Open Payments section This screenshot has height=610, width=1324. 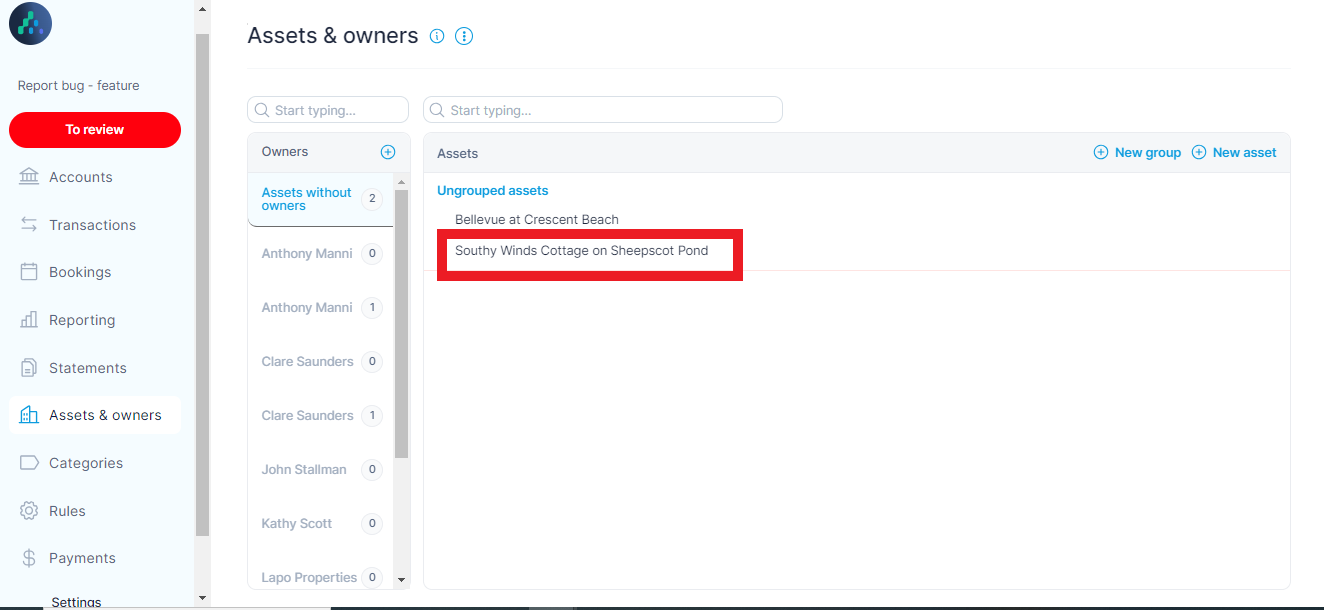[82, 558]
